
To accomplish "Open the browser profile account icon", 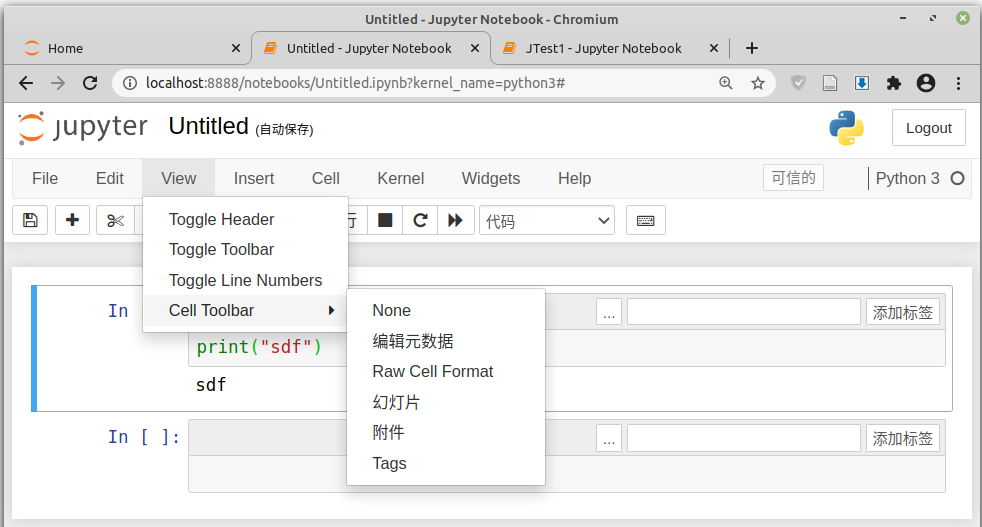I will 926,83.
